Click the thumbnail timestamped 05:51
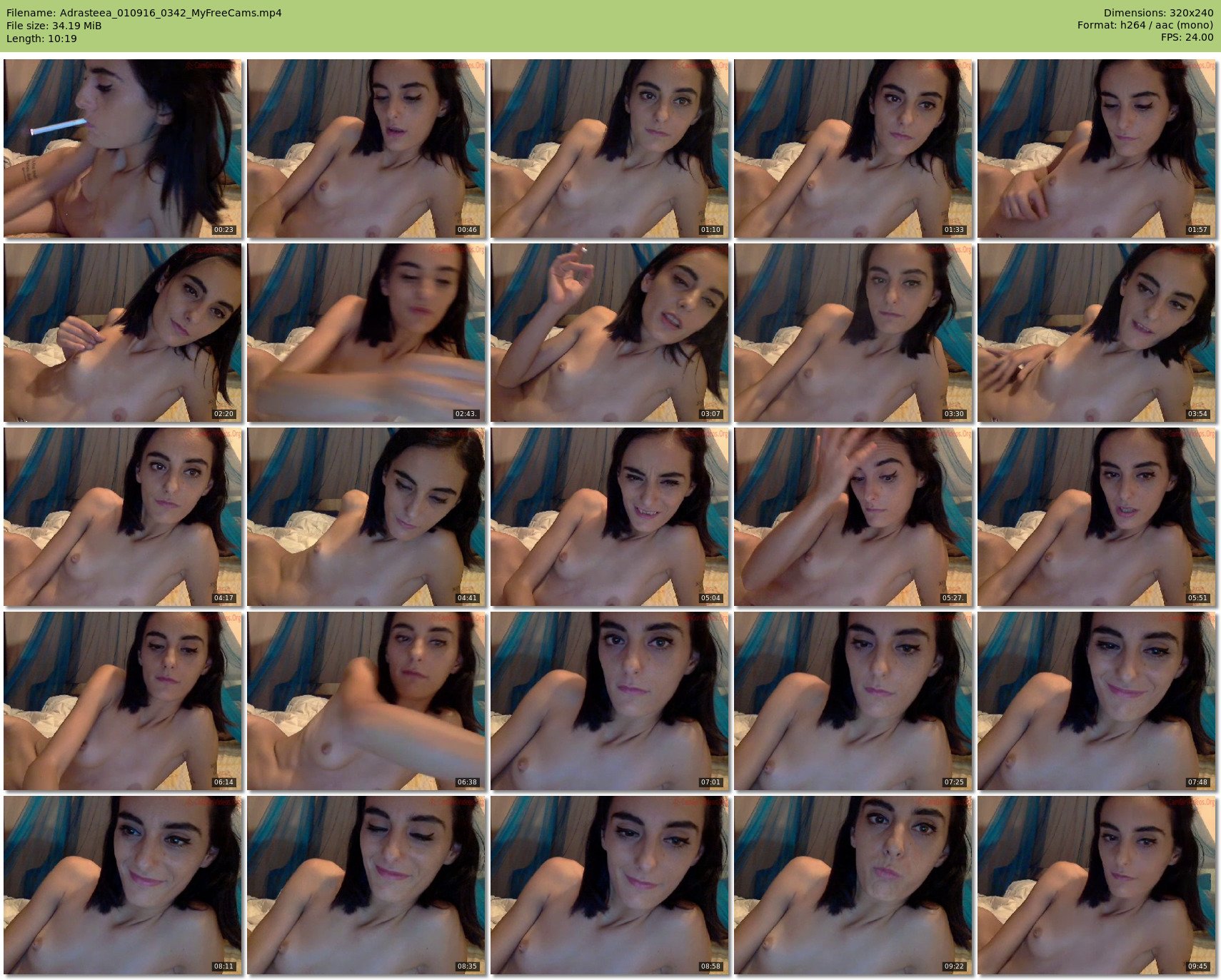Viewport: 1221px width, 980px height. pos(1096,516)
